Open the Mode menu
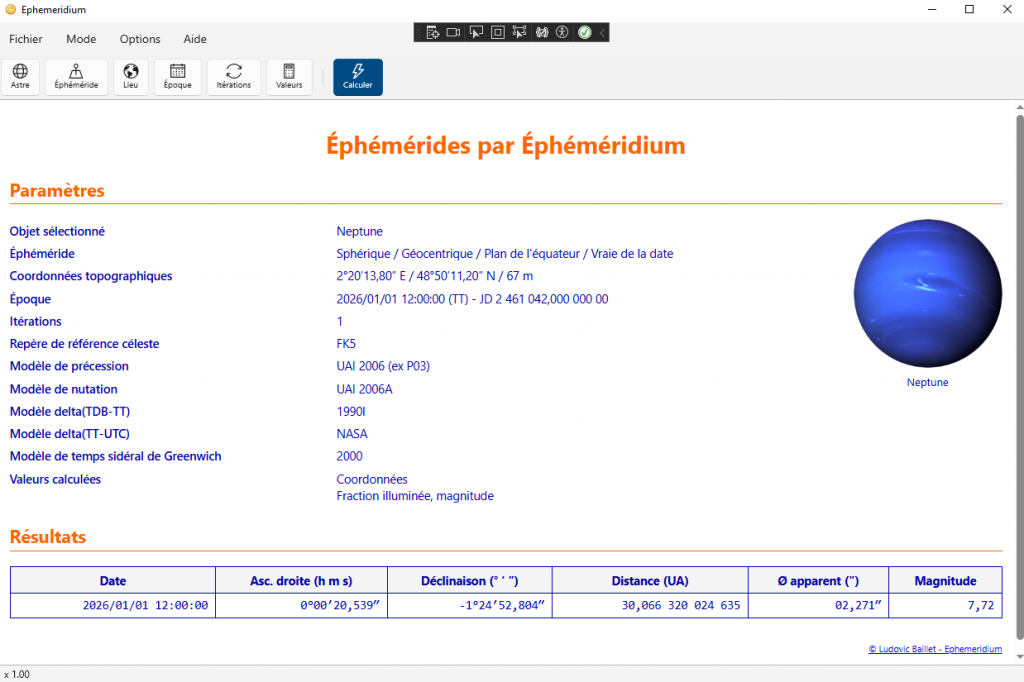 (x=80, y=39)
